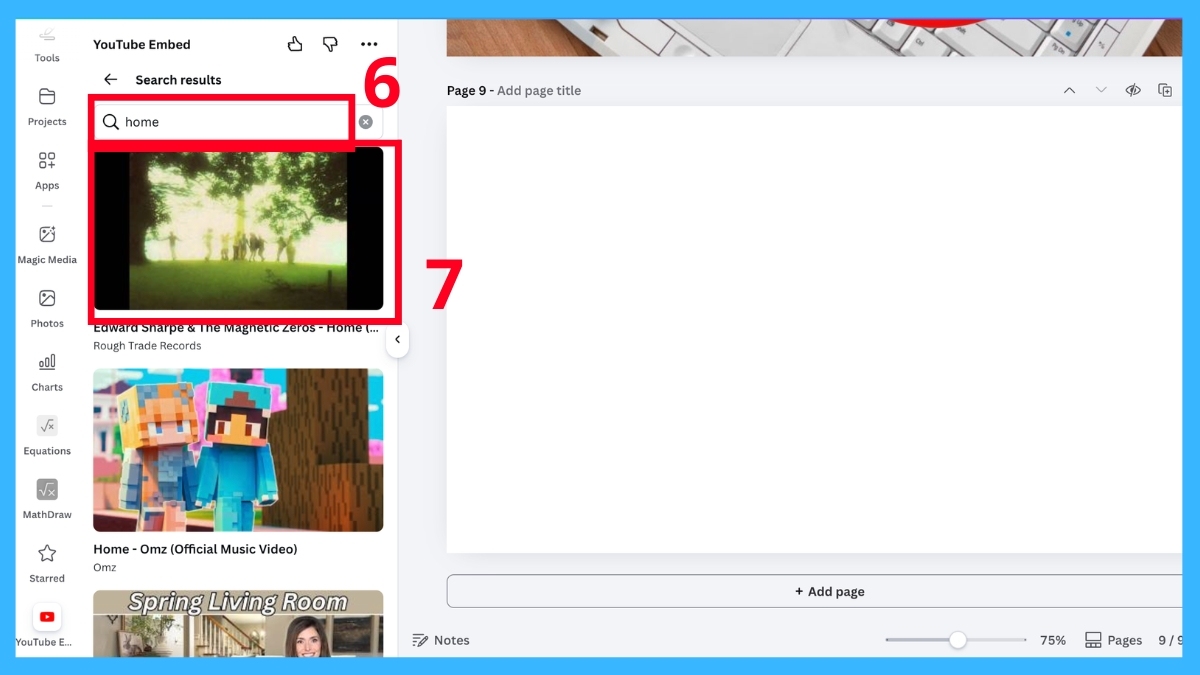Go back to Search results
Viewport: 1200px width, 675px height.
pyautogui.click(x=110, y=79)
